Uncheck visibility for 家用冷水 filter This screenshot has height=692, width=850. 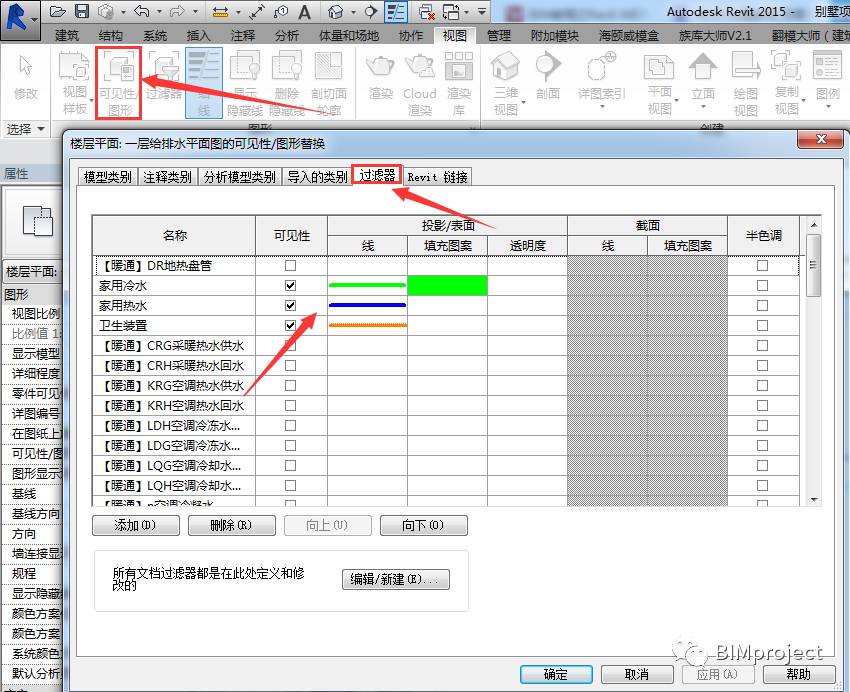click(x=291, y=286)
